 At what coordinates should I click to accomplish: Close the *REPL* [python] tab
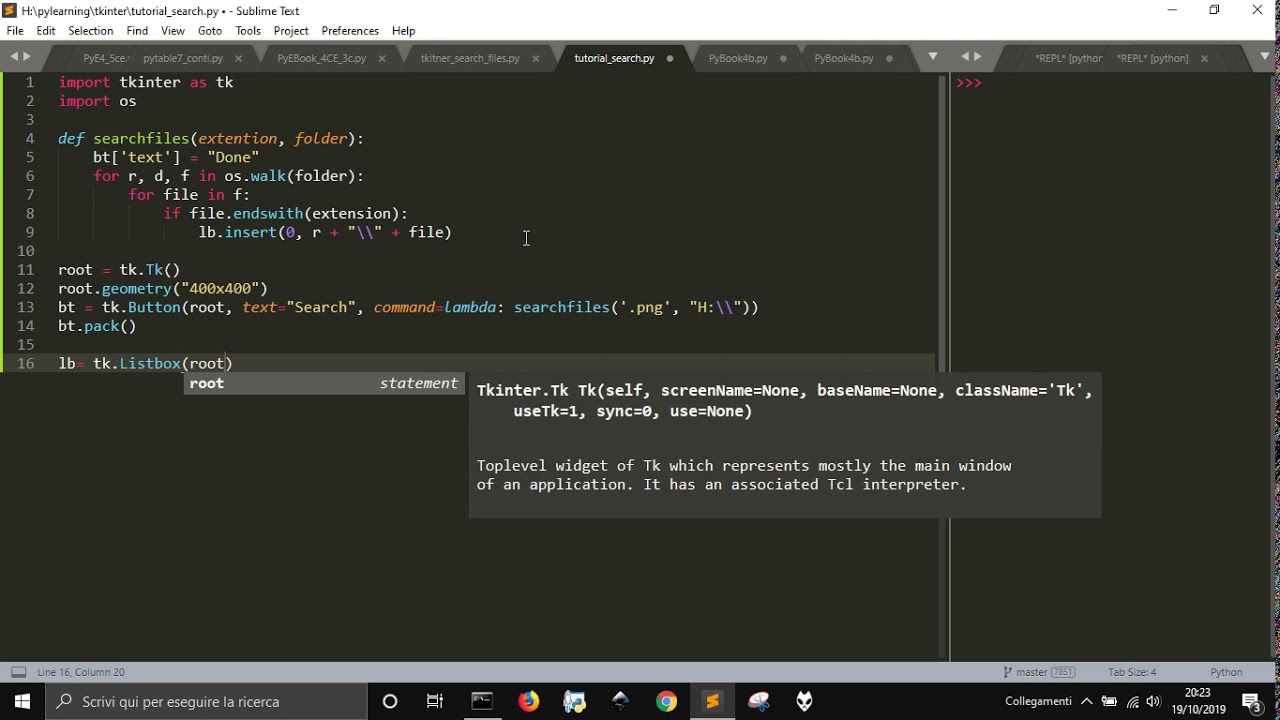pos(1204,58)
